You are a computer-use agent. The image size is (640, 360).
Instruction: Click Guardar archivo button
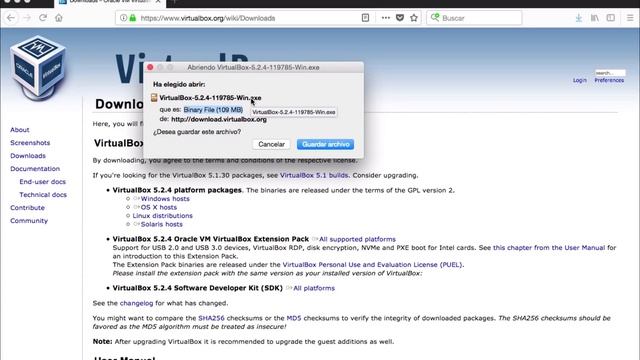tap(325, 144)
